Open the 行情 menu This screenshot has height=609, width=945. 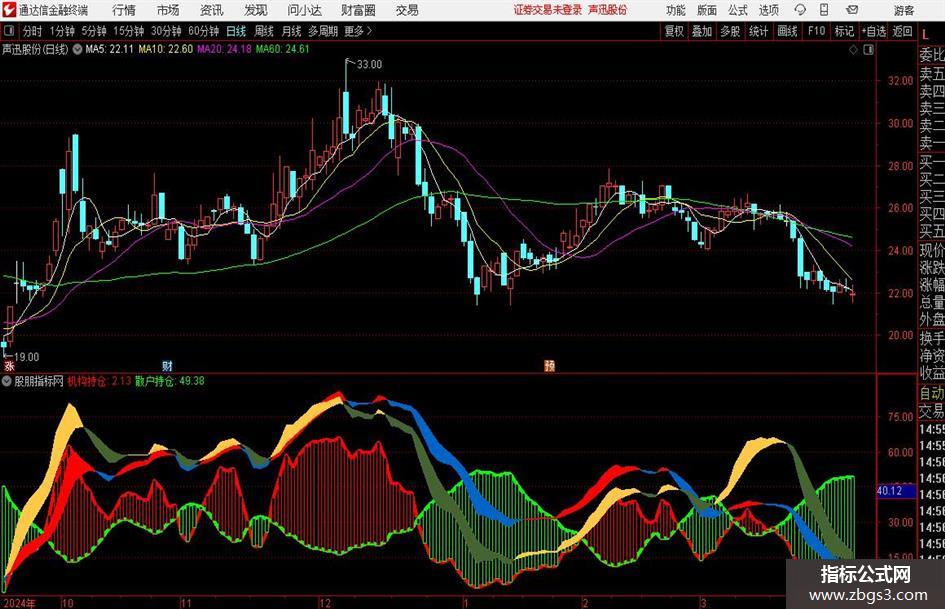124,10
